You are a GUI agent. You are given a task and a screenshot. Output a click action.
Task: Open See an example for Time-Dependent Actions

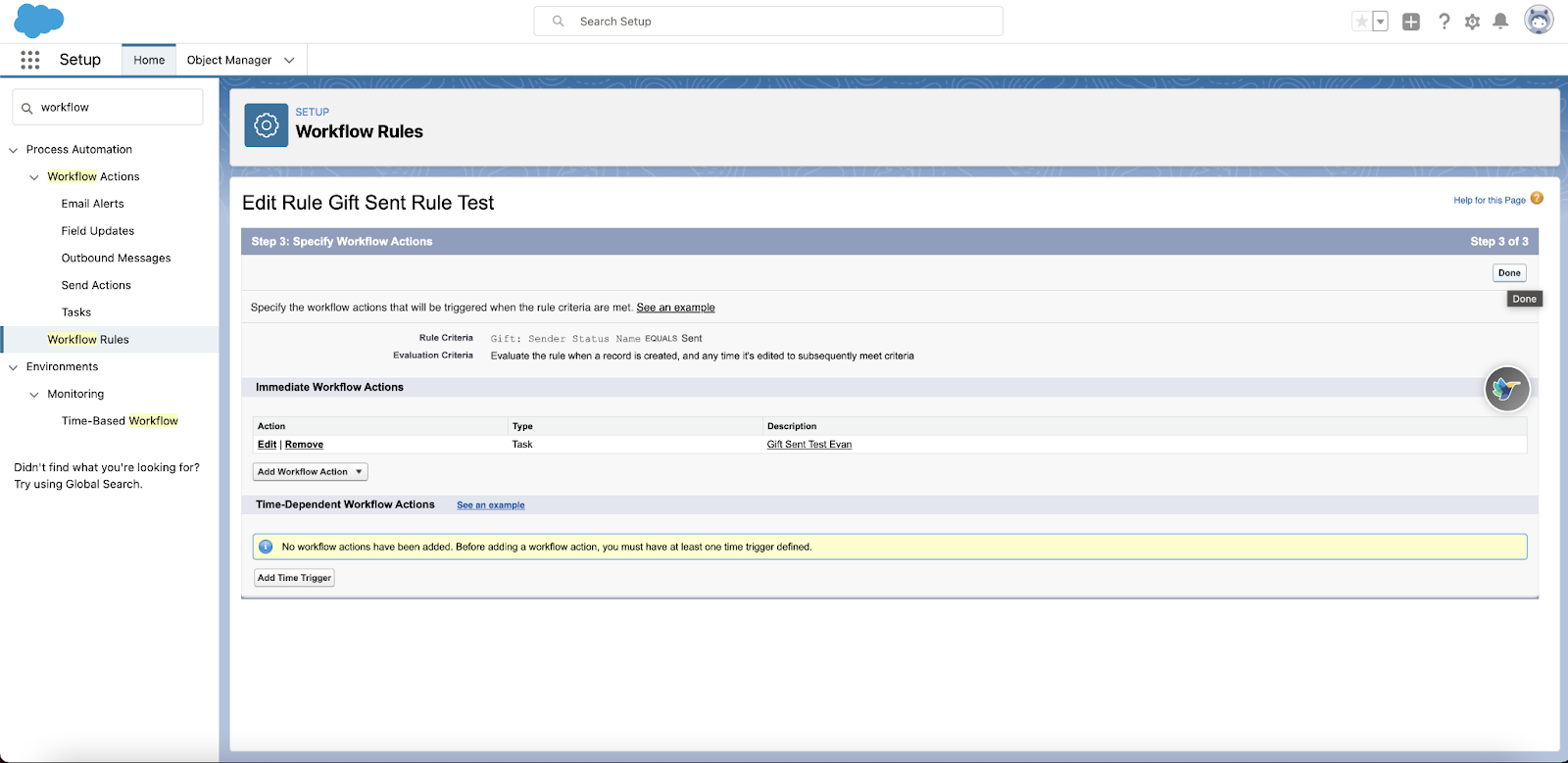tap(491, 505)
